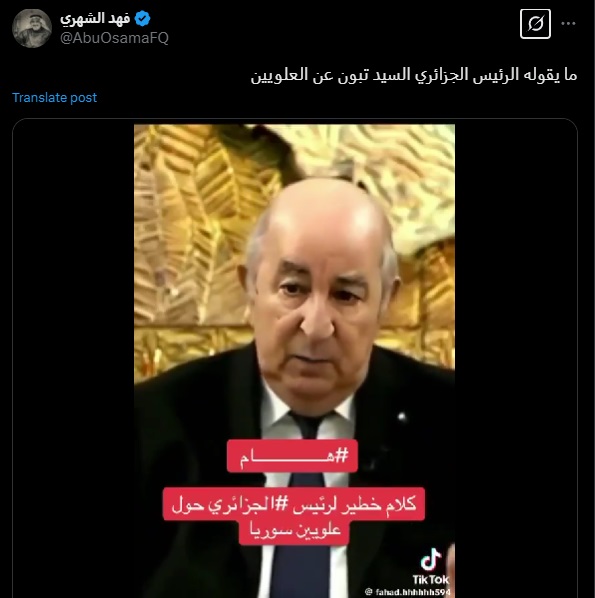Image resolution: width=595 pixels, height=598 pixels.
Task: Click the black bar left of video
Action: coord(73,360)
